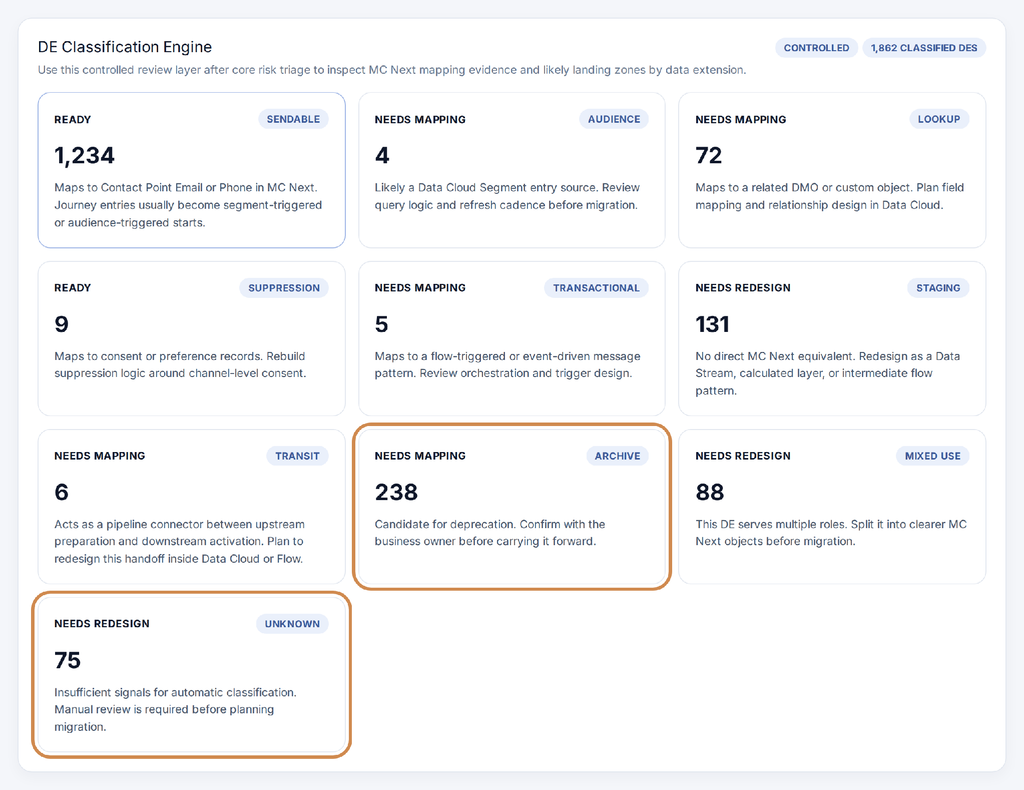
Task: Click the 1,862 CLASSIFIED DES badge
Action: [924, 48]
